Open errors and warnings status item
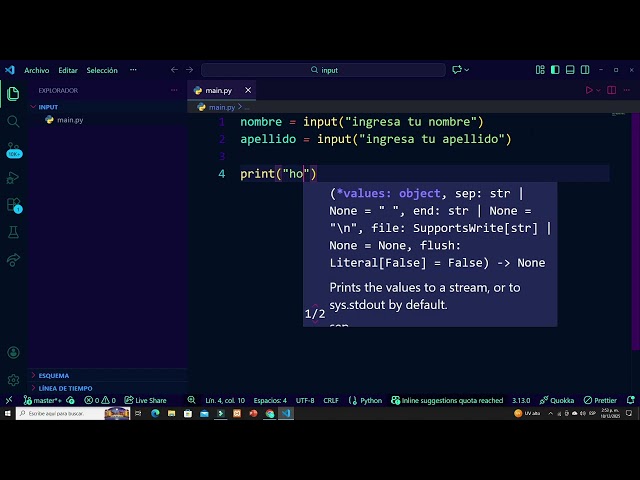 click(x=100, y=400)
